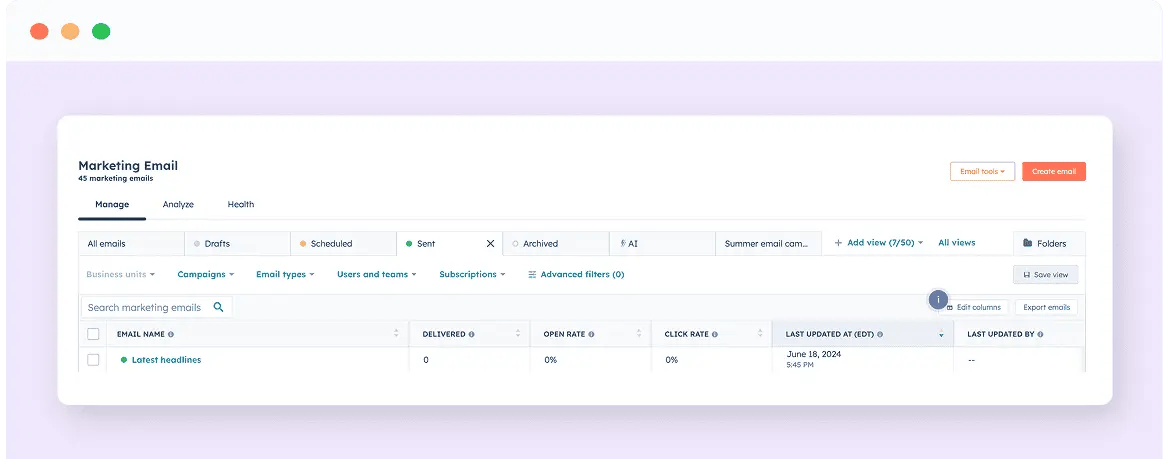Open the info icon next to Email Name
The width and height of the screenshot is (1168, 459).
[171, 335]
